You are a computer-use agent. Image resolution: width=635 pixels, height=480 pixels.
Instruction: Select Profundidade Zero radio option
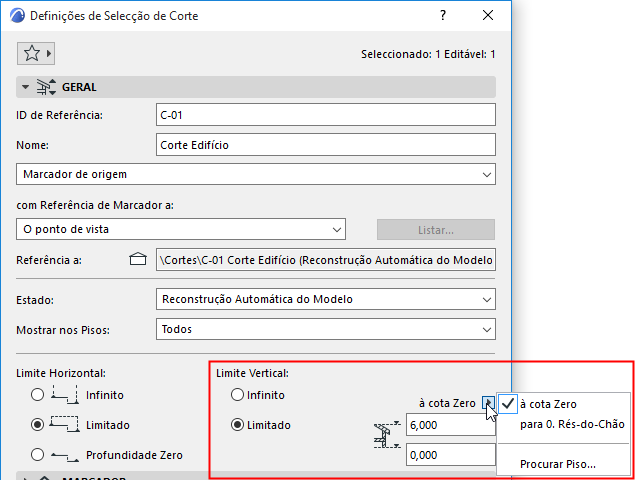[38, 454]
